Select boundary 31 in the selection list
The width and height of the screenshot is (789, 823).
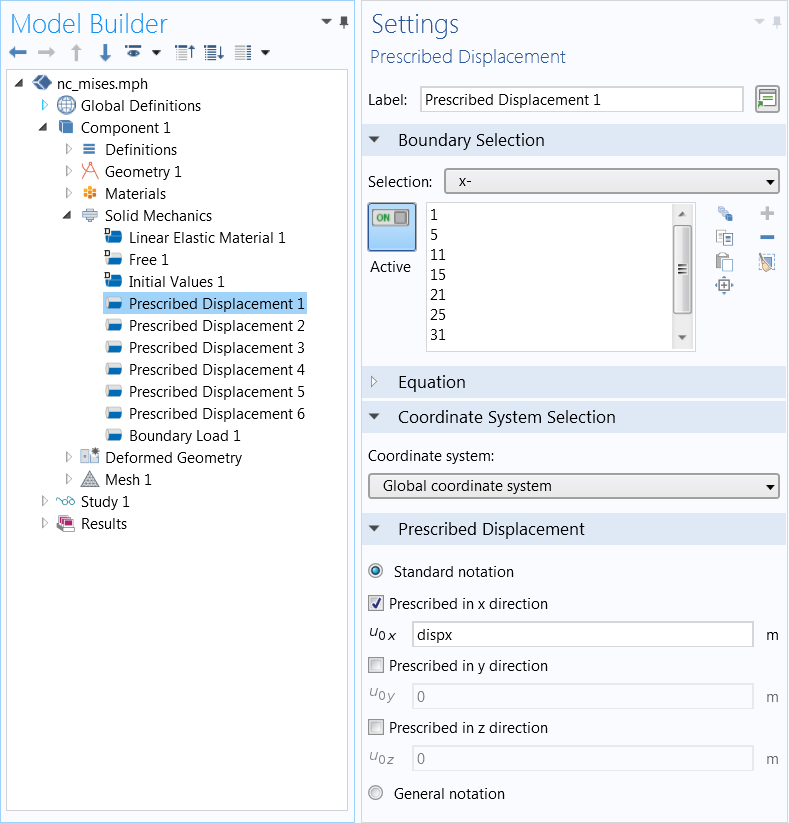(438, 334)
